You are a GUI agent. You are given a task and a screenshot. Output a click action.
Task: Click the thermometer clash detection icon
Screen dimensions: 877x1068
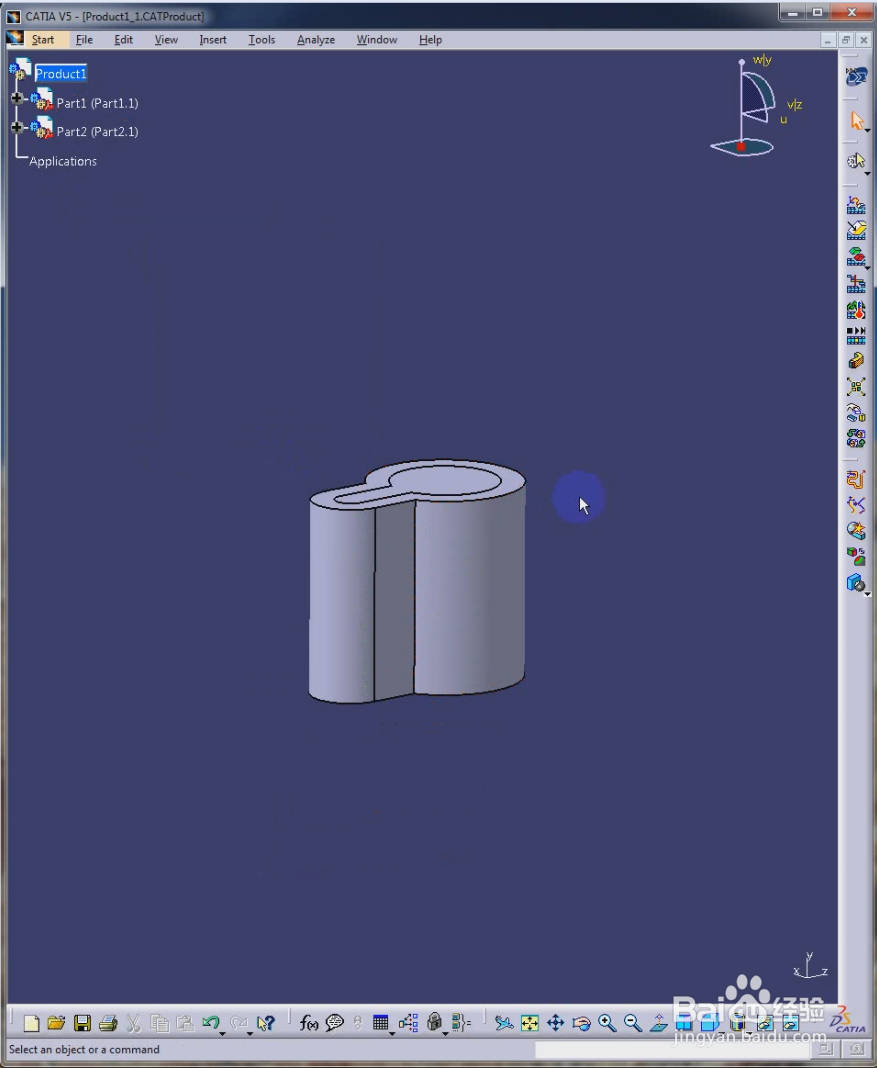(856, 310)
